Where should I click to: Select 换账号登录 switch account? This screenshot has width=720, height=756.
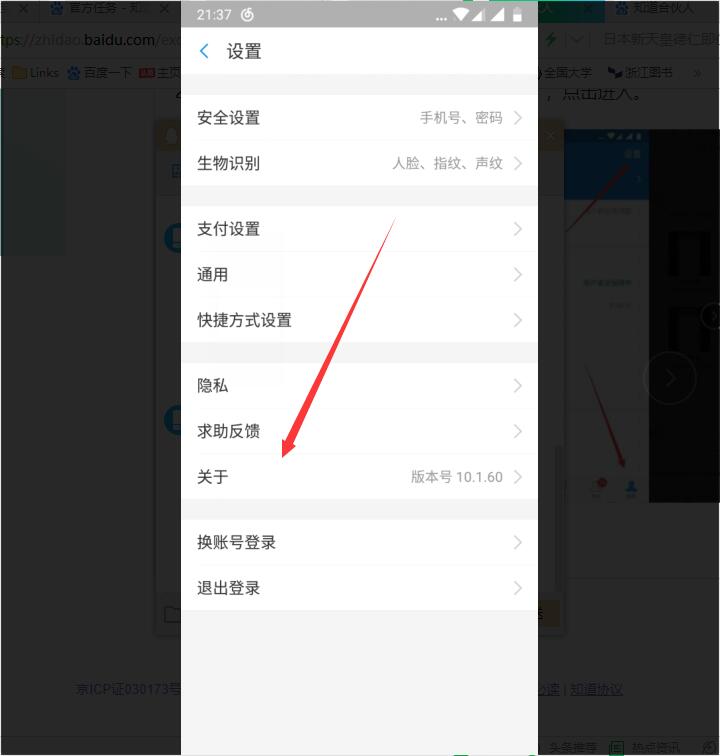pos(359,542)
